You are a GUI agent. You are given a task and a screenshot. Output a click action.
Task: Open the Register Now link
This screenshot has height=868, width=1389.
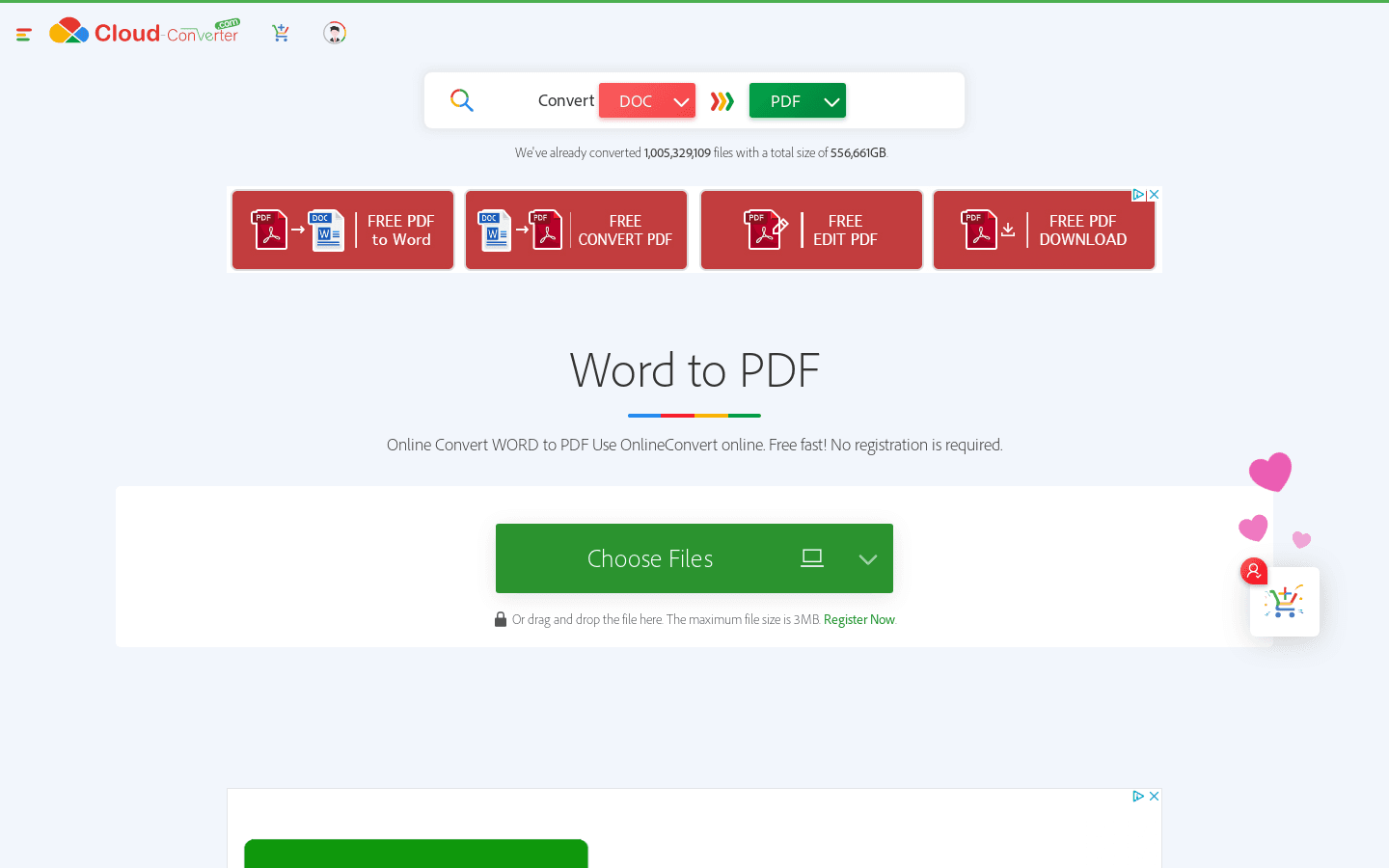(x=858, y=618)
